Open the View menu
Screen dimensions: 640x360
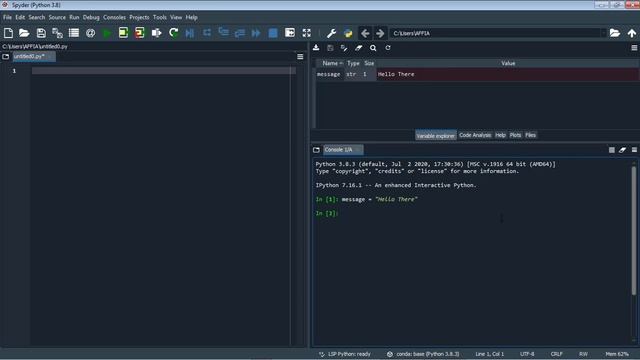coord(176,18)
